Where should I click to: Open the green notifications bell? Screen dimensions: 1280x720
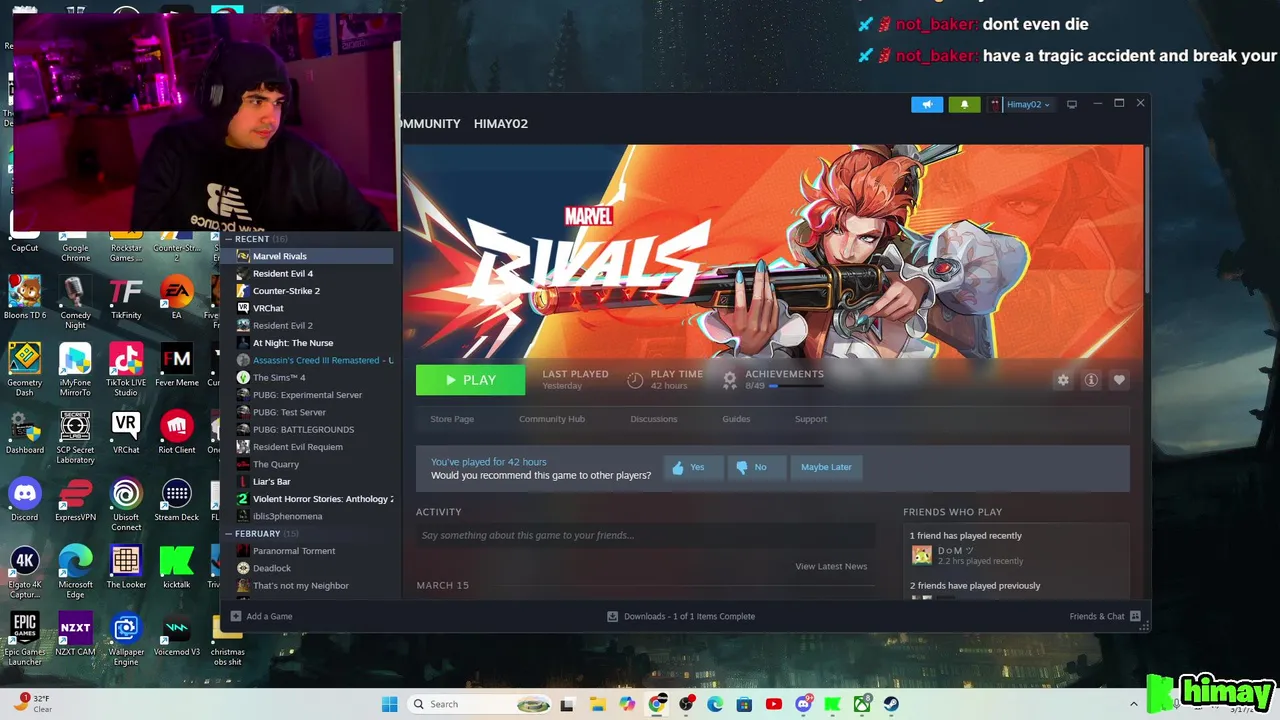click(x=964, y=104)
